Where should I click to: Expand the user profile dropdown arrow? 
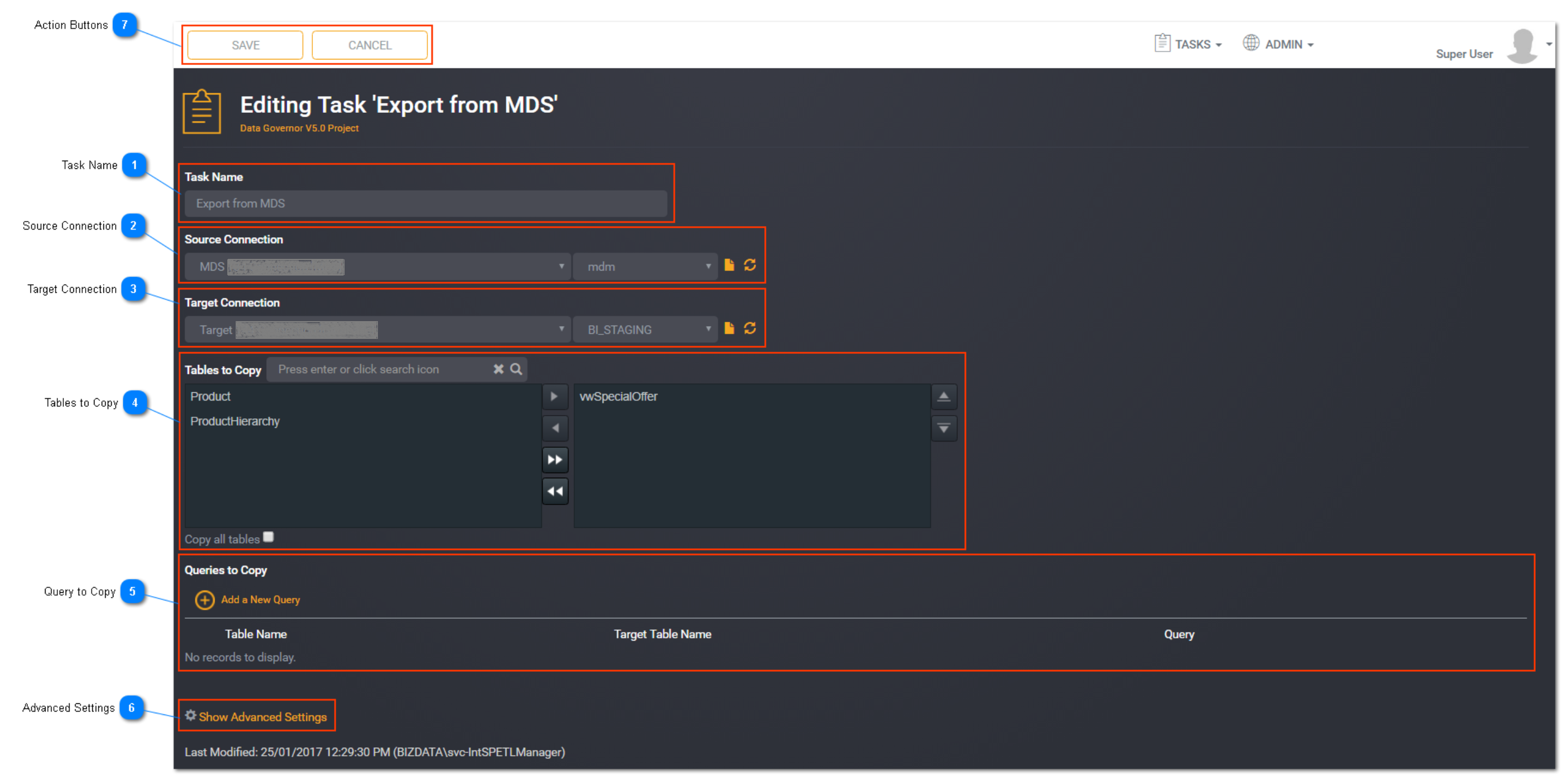(1549, 44)
